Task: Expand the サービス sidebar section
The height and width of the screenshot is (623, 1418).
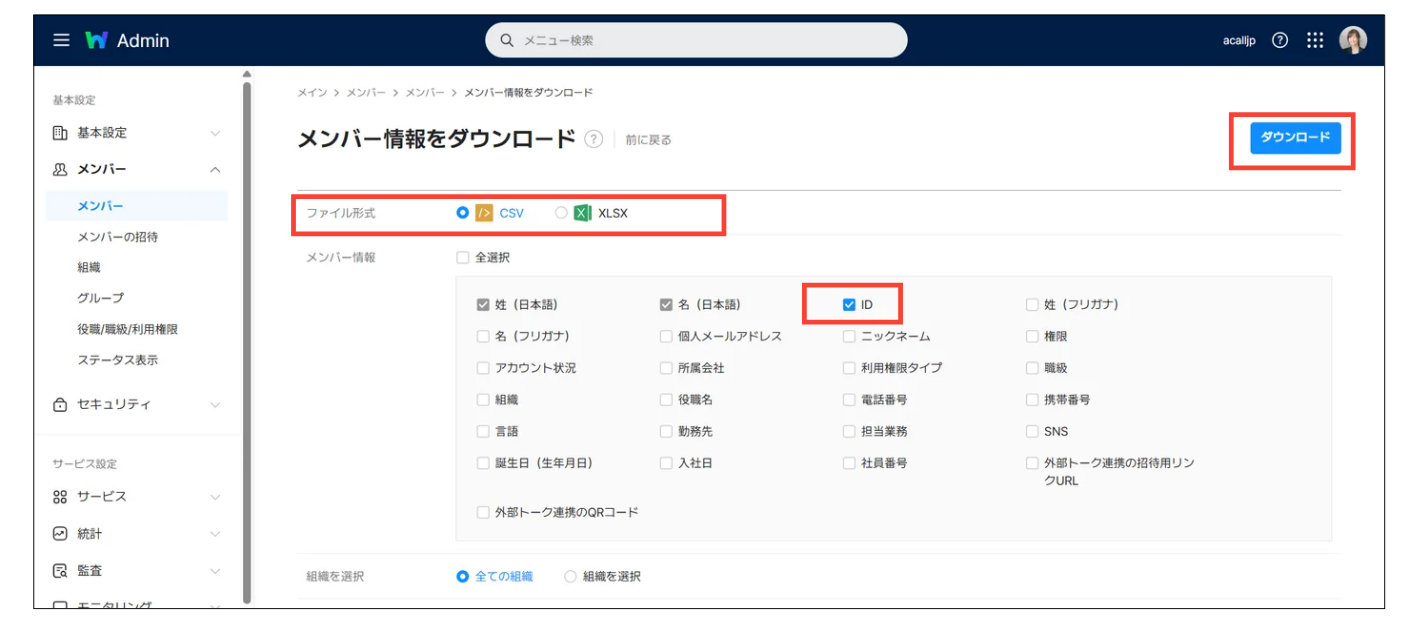Action: (x=215, y=497)
